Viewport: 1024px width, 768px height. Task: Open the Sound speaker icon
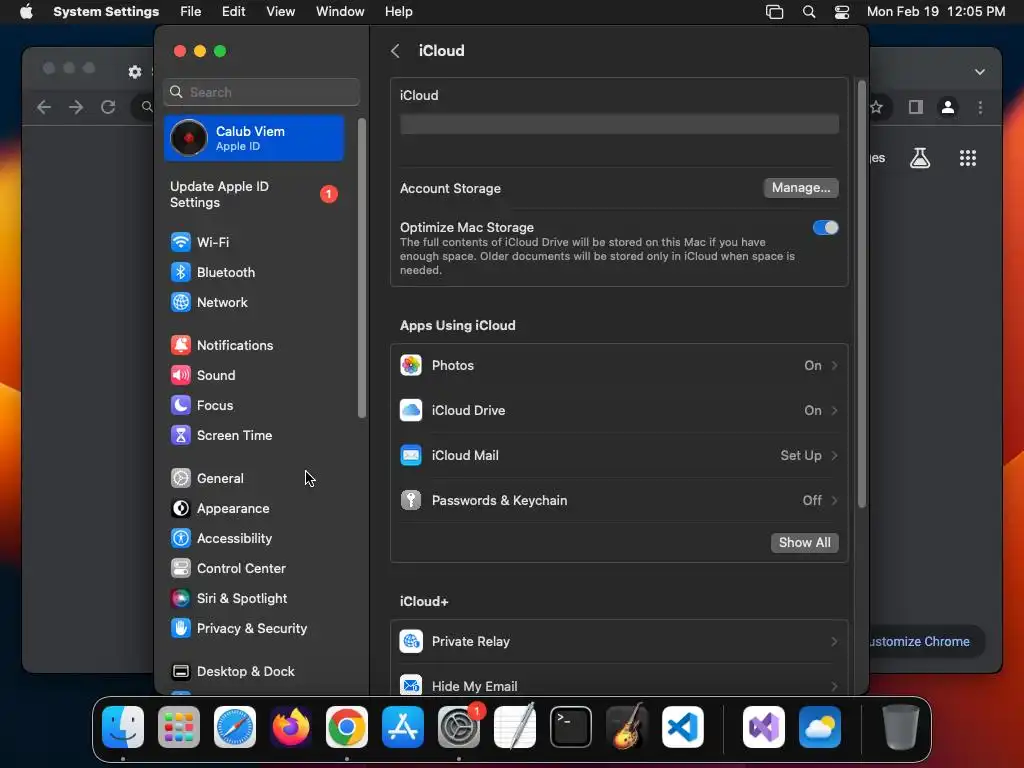180,375
